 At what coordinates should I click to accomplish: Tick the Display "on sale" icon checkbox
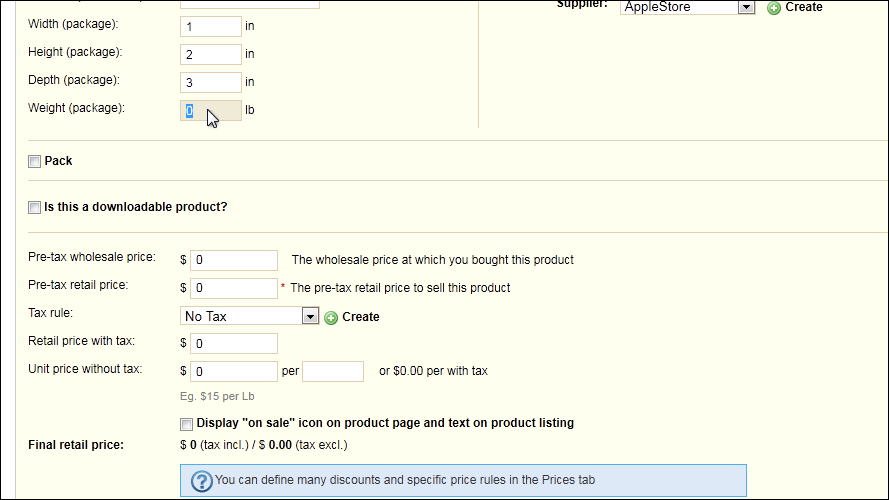187,423
